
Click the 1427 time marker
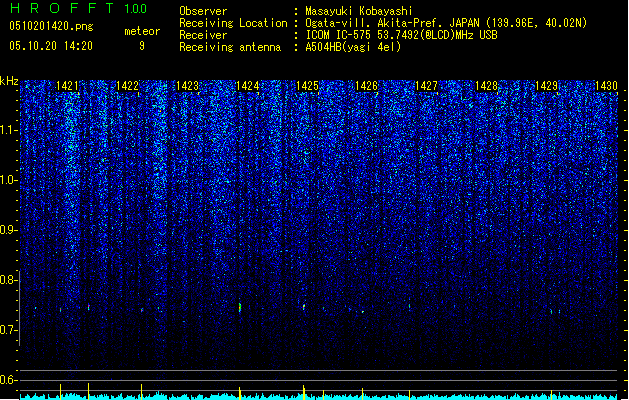point(426,86)
